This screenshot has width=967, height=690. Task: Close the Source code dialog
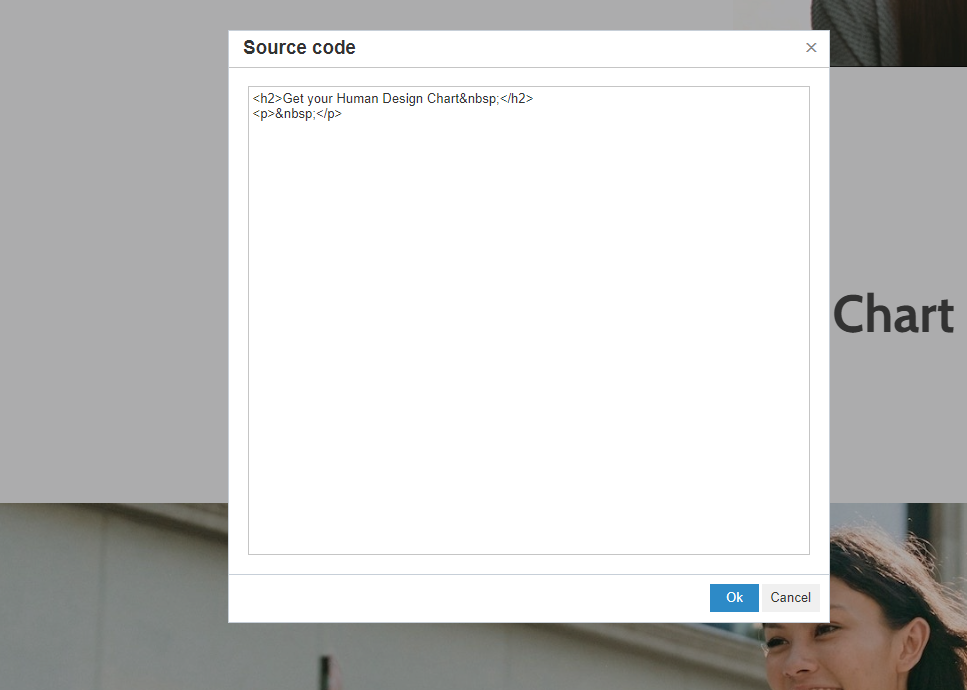(811, 48)
